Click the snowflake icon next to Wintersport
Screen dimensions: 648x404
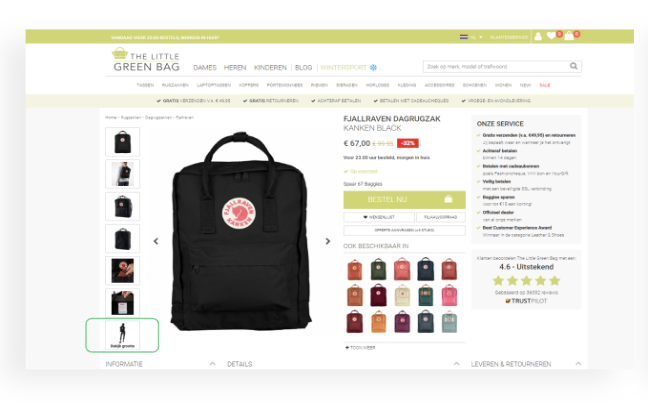click(373, 67)
